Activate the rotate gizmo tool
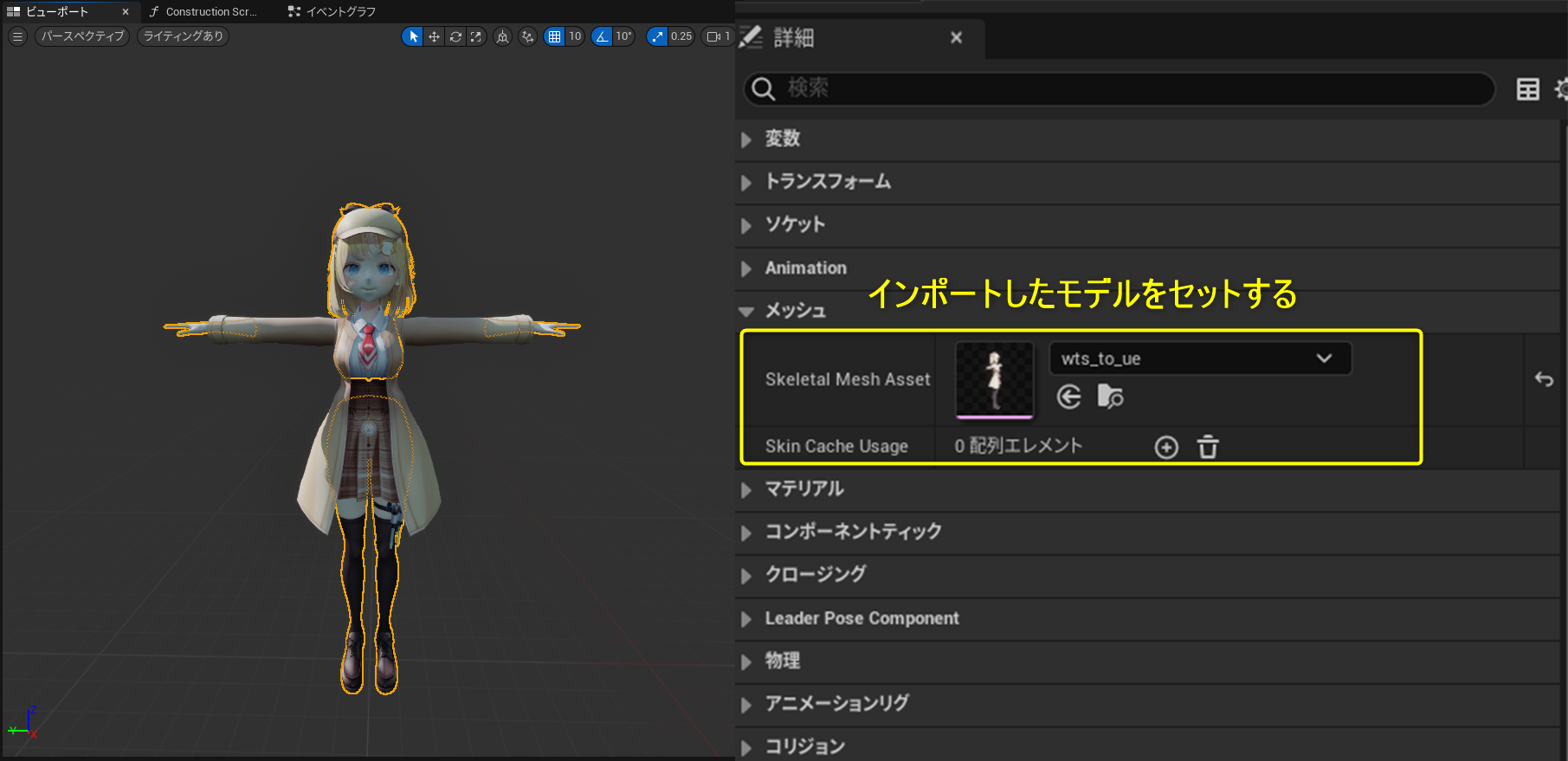This screenshot has height=761, width=1568. point(455,36)
